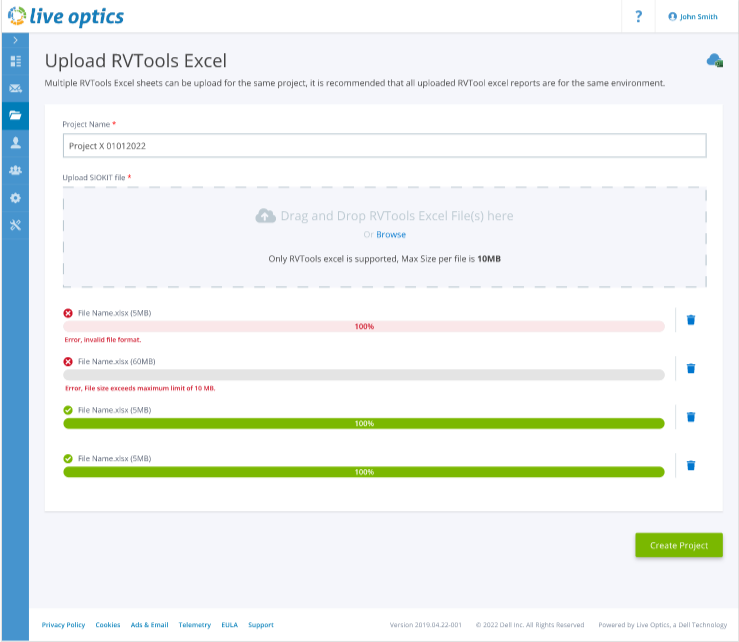Delete the 60MB file exceeding size limit
The image size is (739, 642).
pos(691,368)
